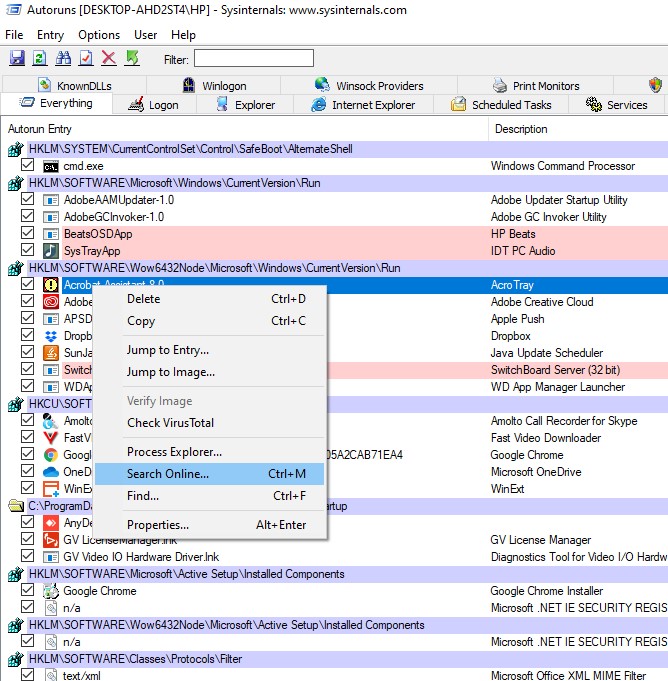Open the Entry menu
This screenshot has height=681, width=668.
(x=50, y=35)
